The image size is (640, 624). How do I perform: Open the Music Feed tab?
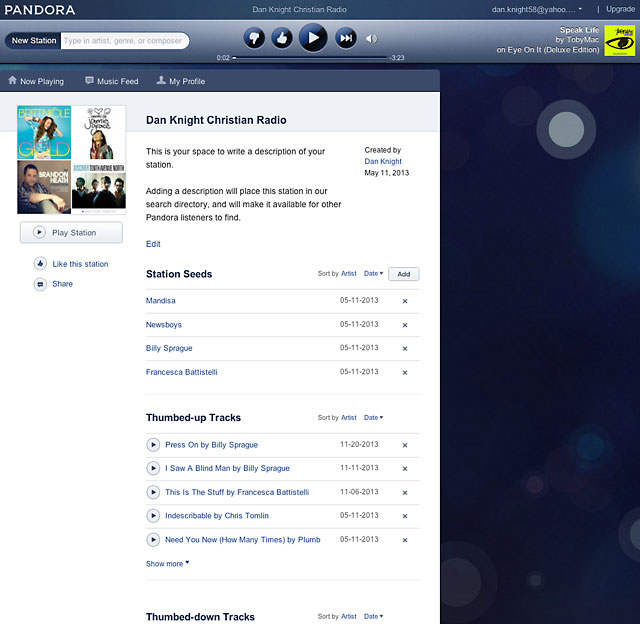click(112, 81)
